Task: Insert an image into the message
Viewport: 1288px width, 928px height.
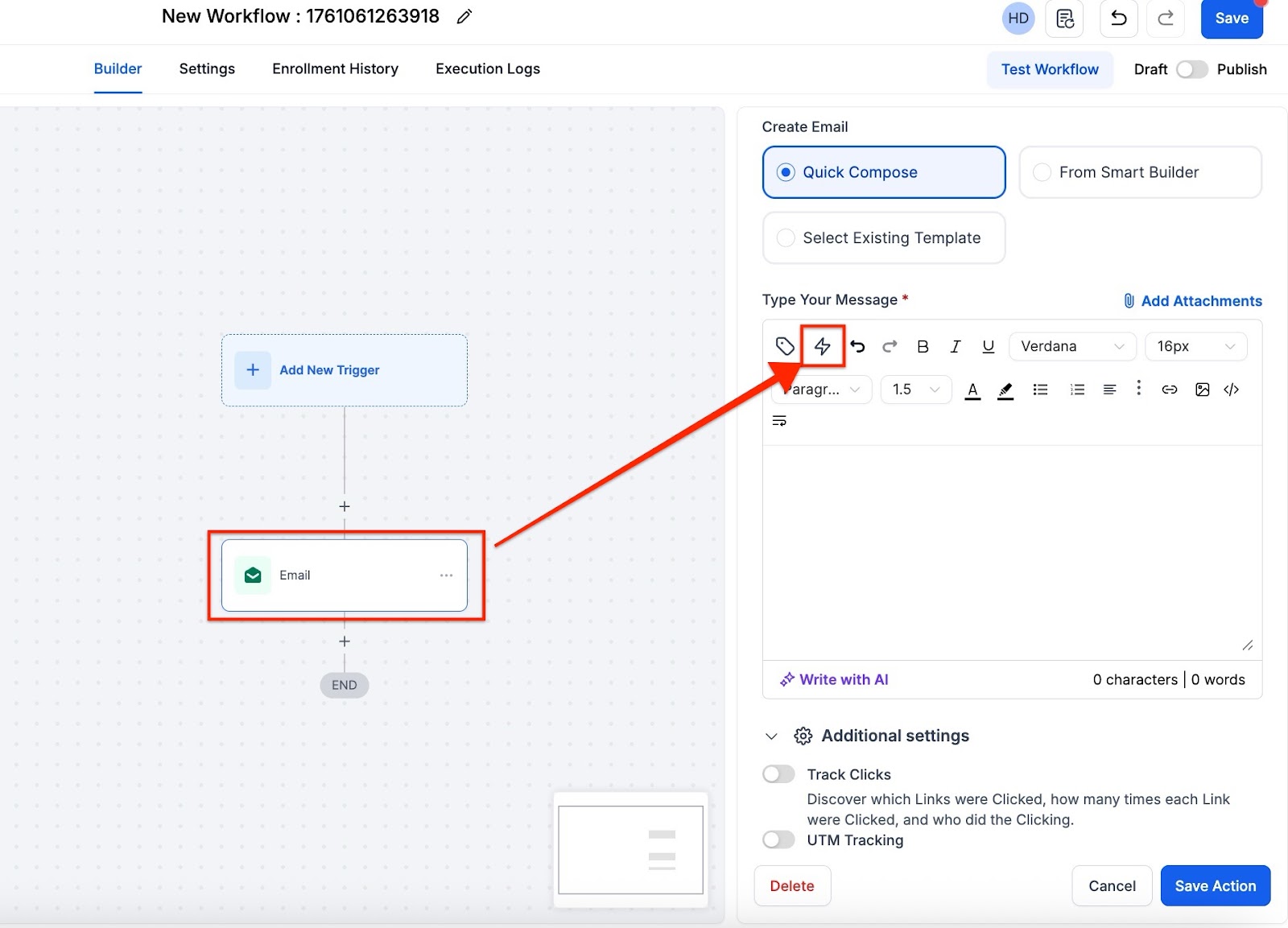Action: pyautogui.click(x=1202, y=390)
